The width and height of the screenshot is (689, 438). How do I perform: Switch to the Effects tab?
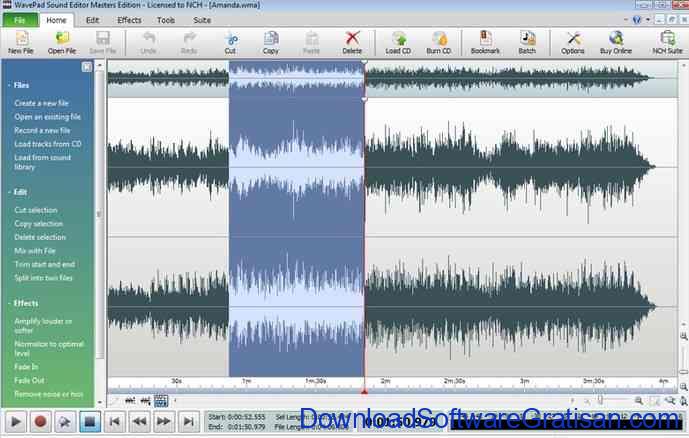[129, 20]
